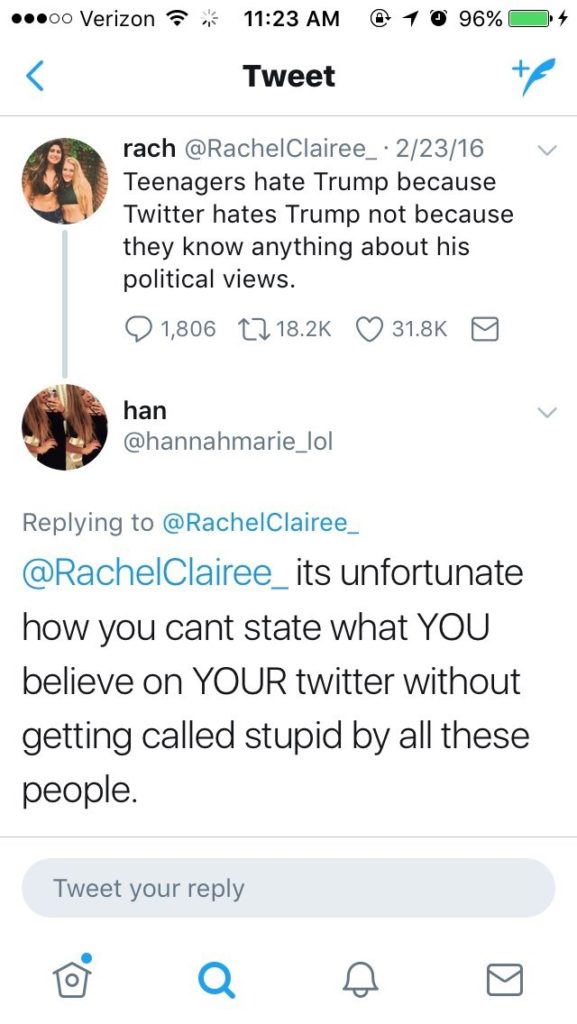Tap the battery indicator in status bar
The width and height of the screenshot is (577, 1024).
tap(531, 19)
